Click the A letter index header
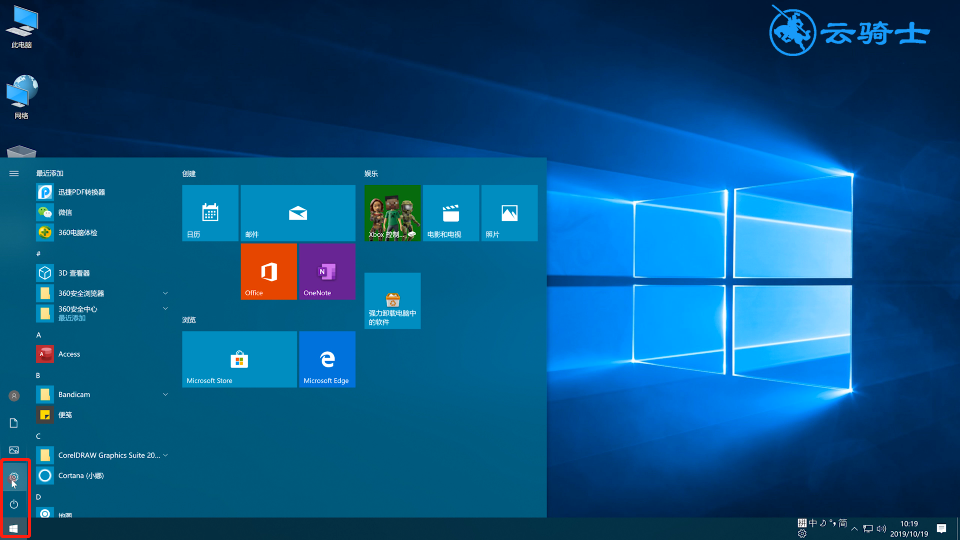 pyautogui.click(x=38, y=335)
